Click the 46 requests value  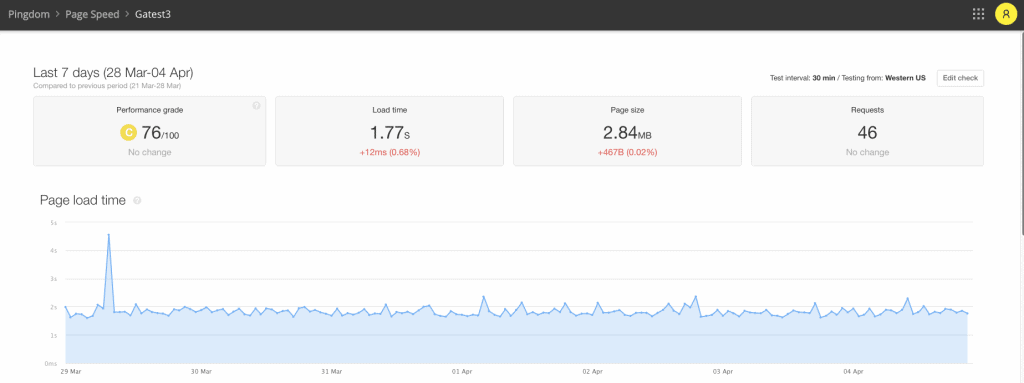(867, 133)
